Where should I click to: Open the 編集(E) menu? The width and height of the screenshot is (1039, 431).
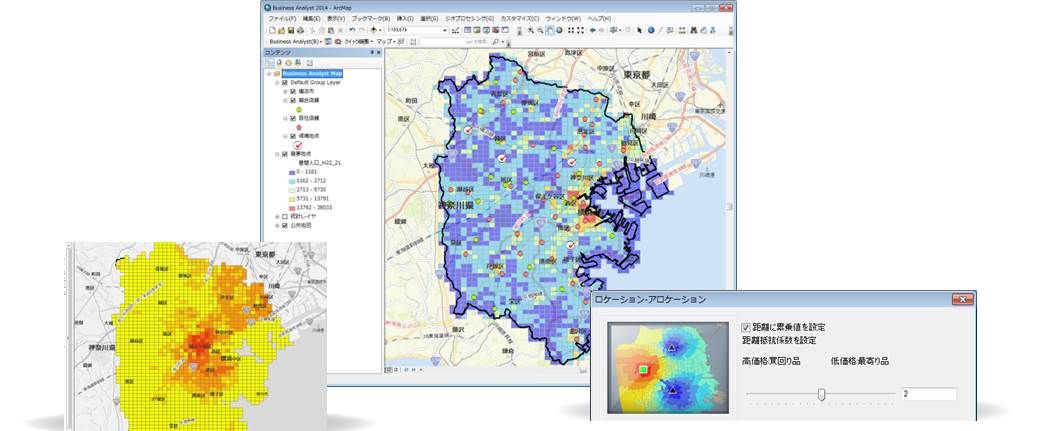311,19
